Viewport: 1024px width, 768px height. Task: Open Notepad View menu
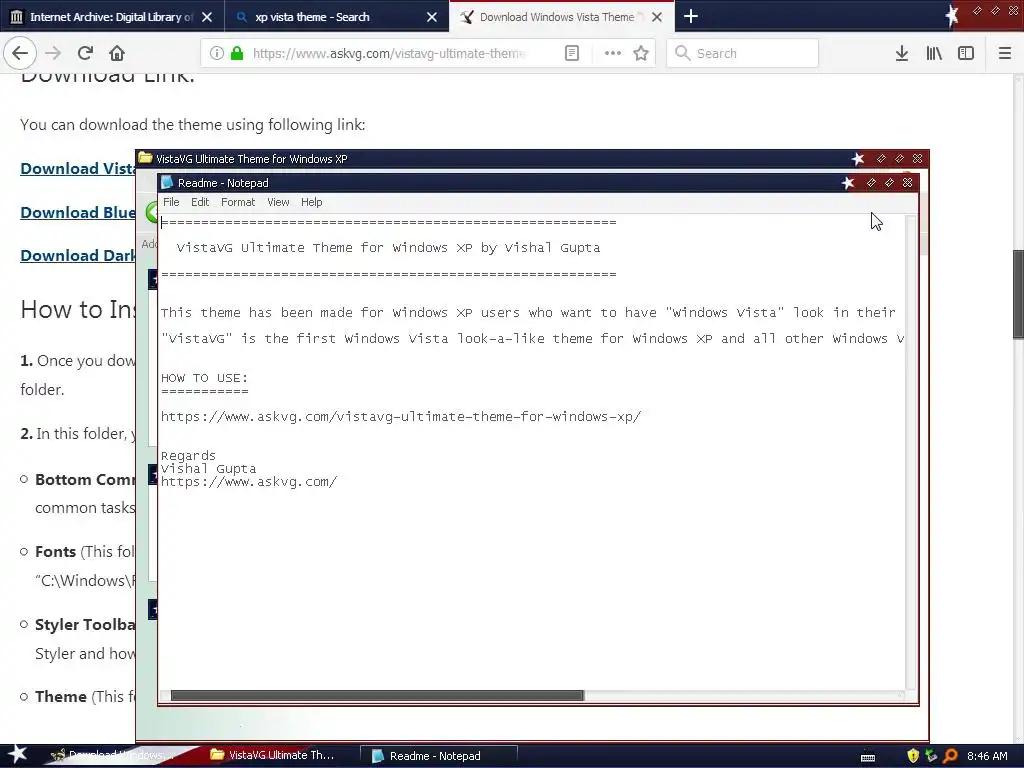click(278, 202)
